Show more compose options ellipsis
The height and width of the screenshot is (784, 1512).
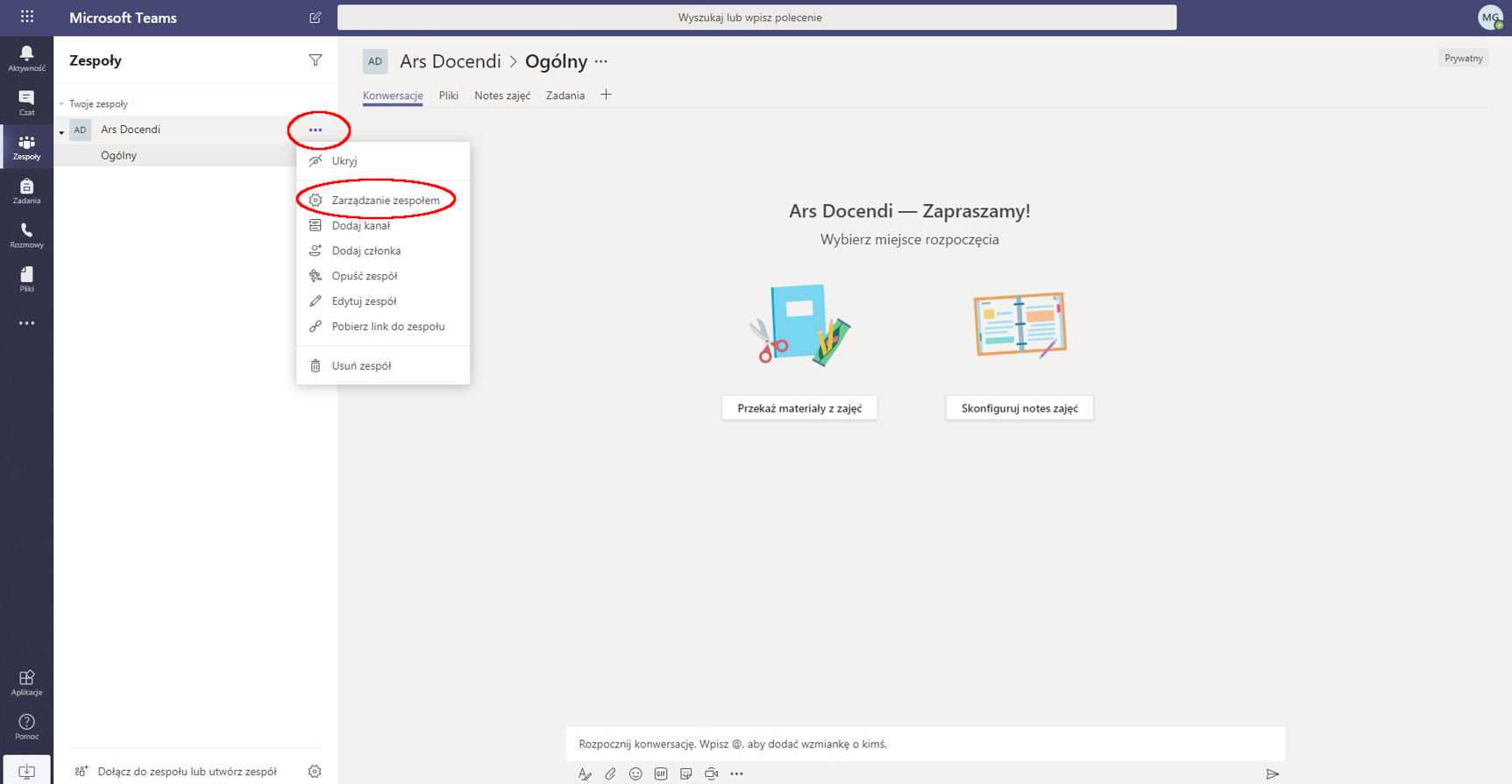pyautogui.click(x=736, y=773)
